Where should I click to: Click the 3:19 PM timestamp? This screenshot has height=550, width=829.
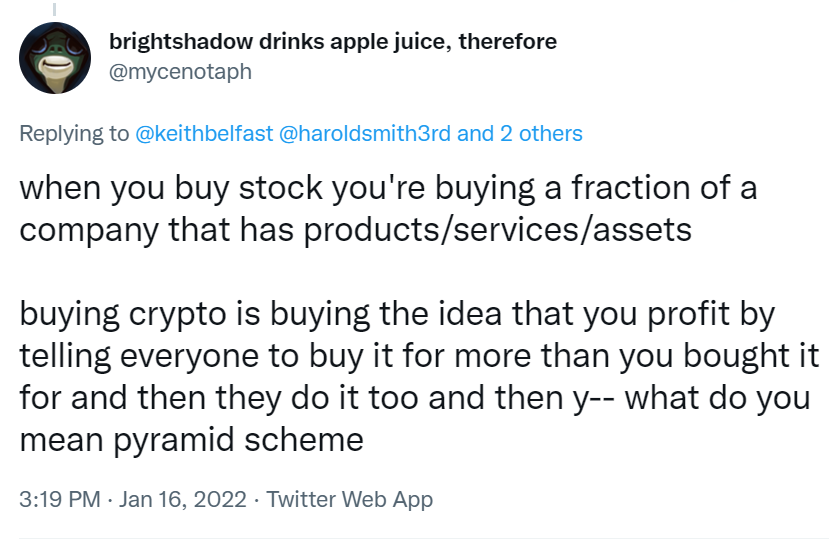[60, 499]
